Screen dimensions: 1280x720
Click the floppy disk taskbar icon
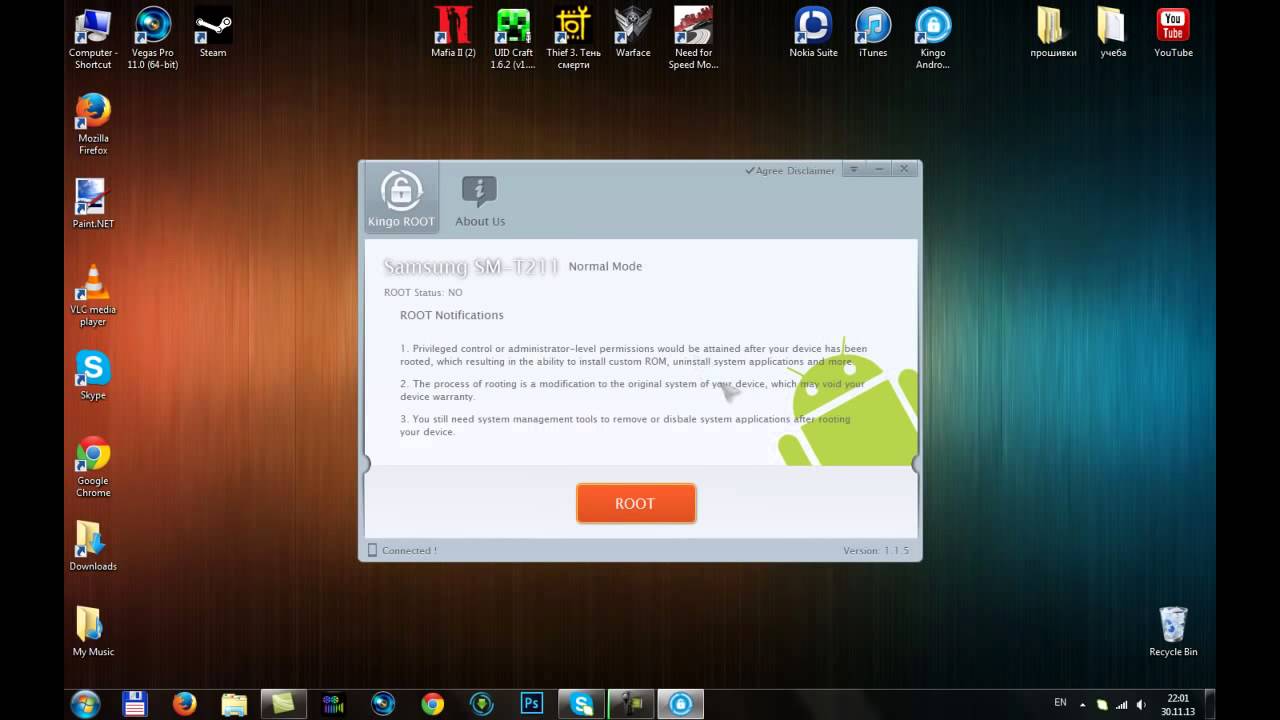135,704
